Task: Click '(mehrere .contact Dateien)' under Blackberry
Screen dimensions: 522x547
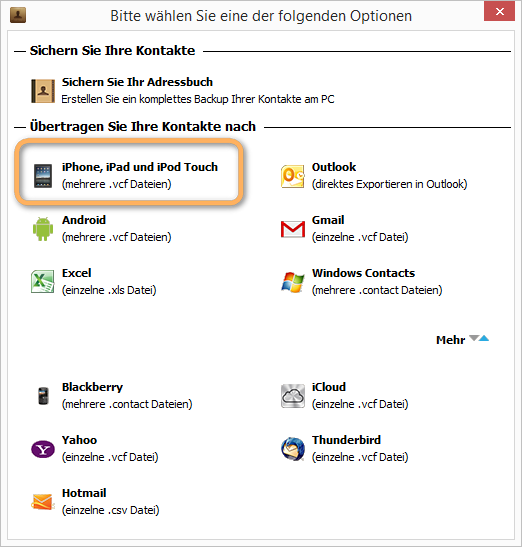Action: tap(127, 404)
